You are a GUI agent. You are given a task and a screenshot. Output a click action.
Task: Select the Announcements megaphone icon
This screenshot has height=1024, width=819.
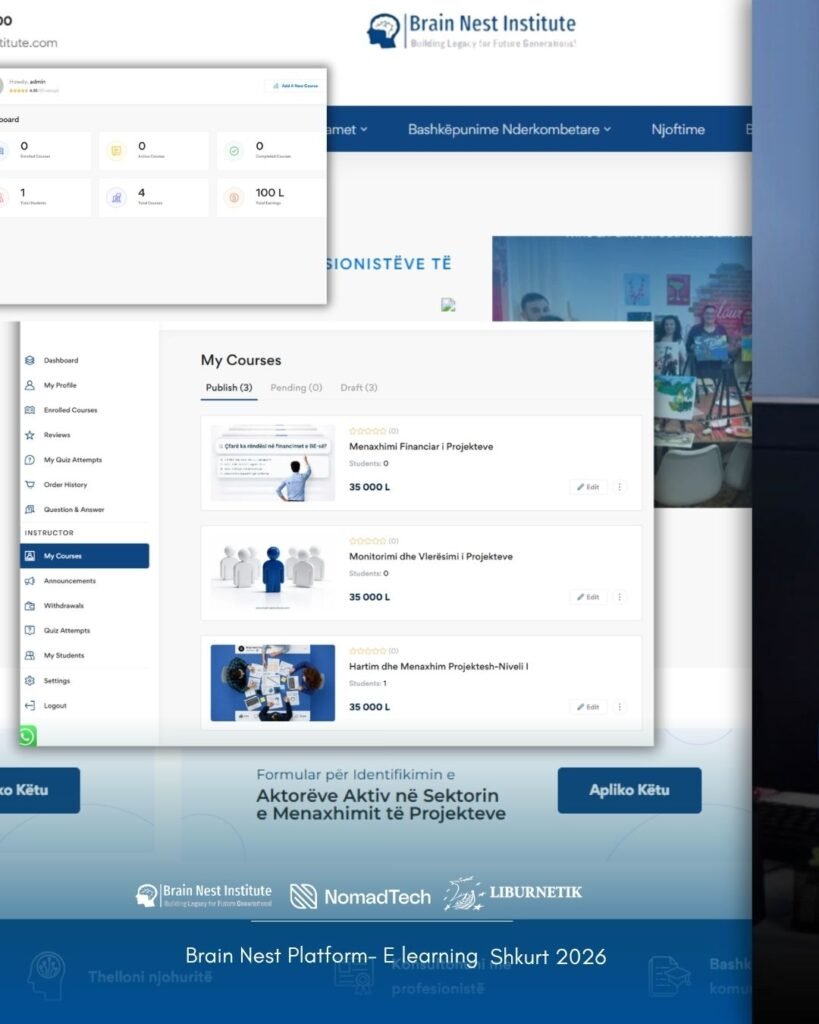coord(30,581)
